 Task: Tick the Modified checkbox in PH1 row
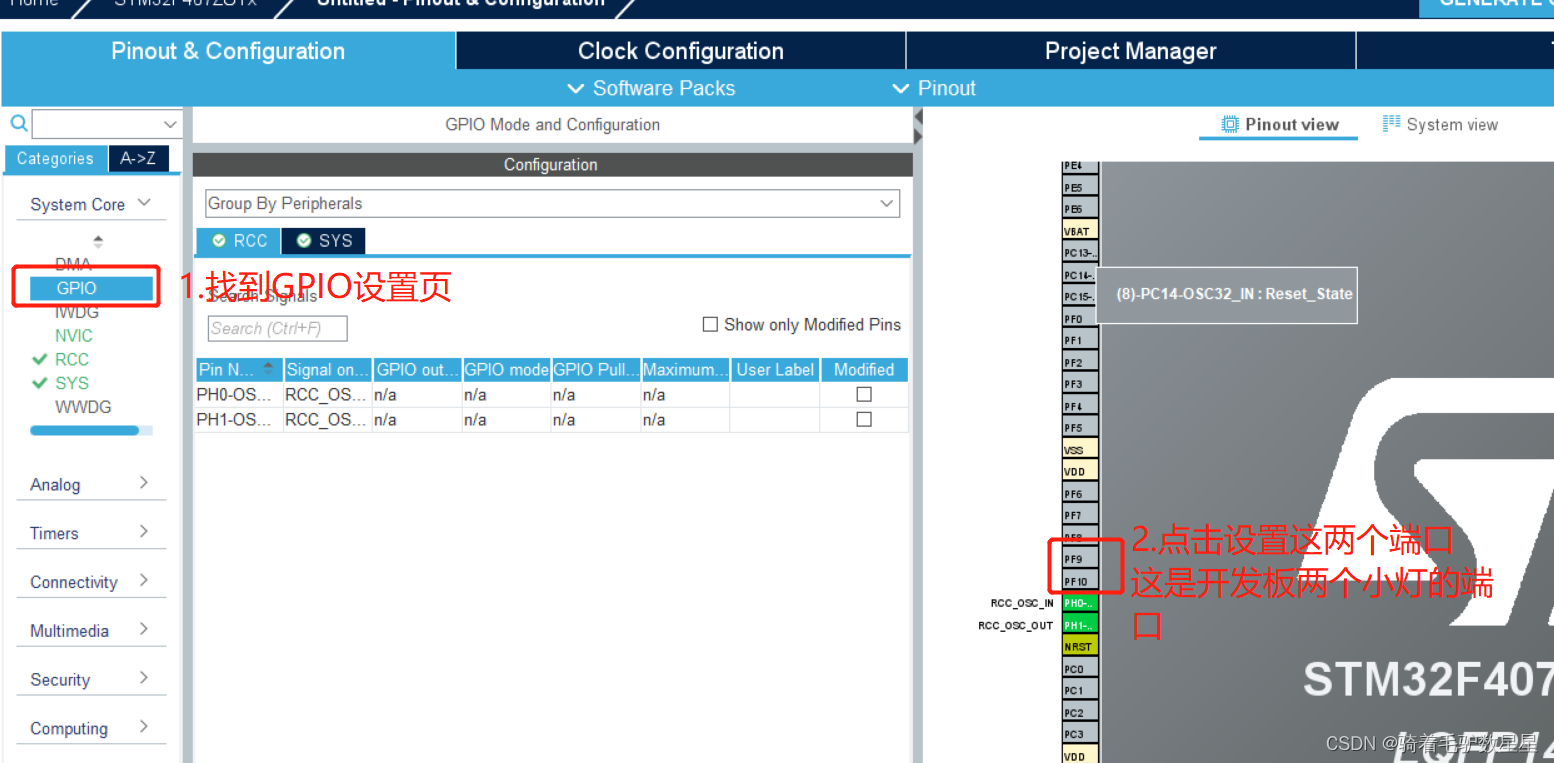(x=864, y=420)
